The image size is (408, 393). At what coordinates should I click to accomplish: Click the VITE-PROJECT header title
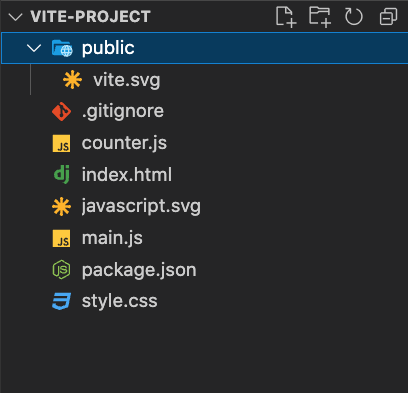tap(90, 17)
